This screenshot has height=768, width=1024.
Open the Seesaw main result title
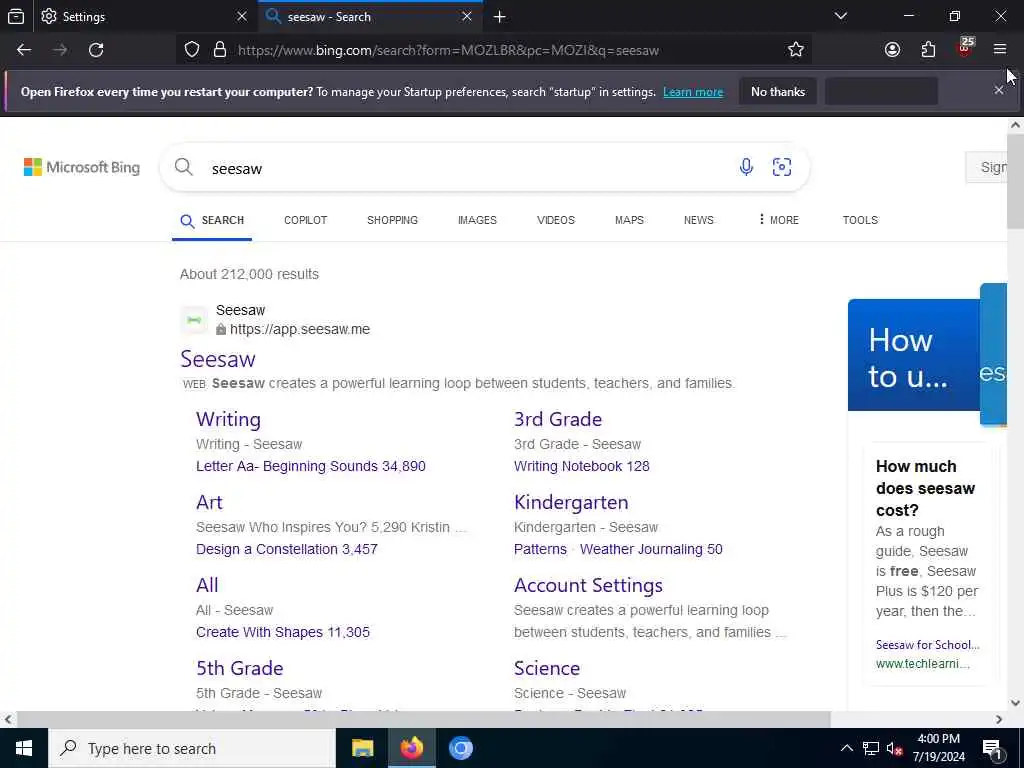[x=218, y=359]
